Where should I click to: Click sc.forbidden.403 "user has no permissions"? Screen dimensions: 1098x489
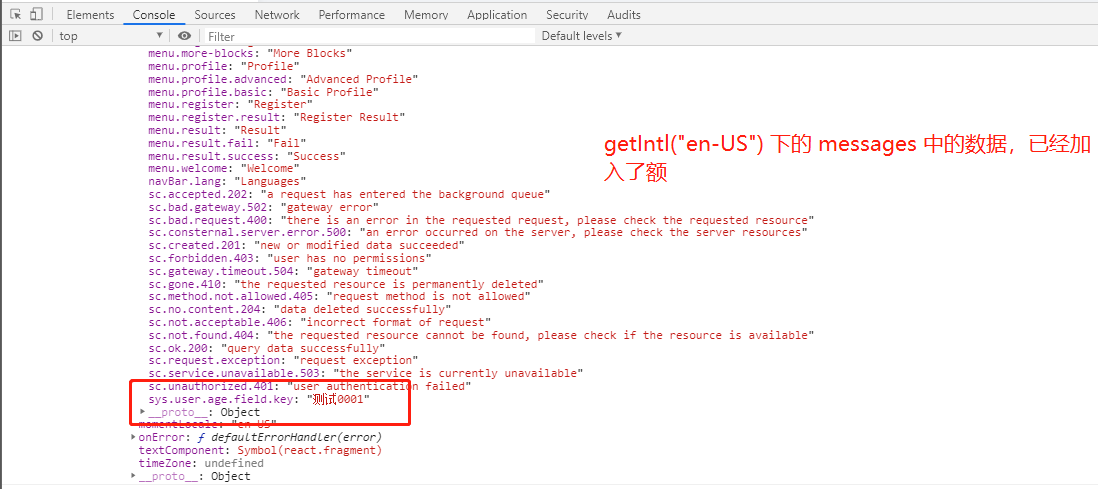pos(290,258)
